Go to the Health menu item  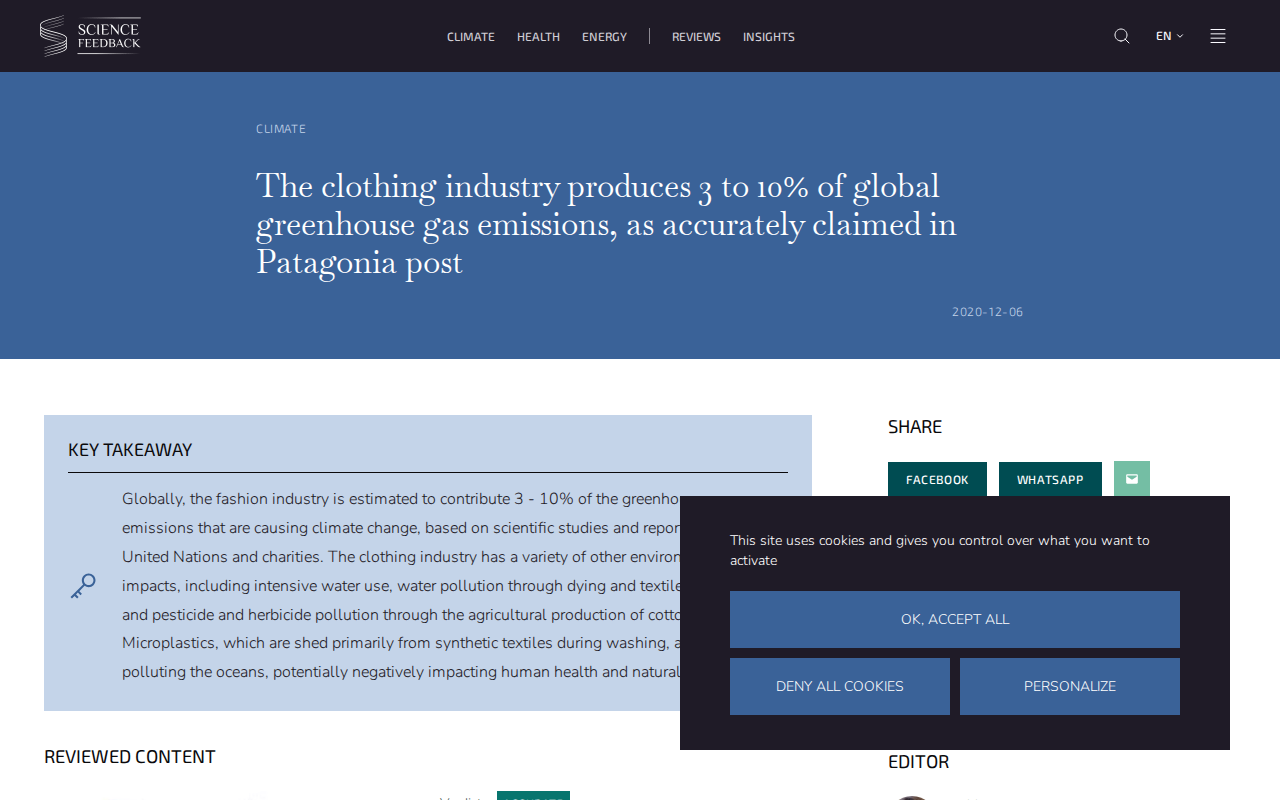coord(538,37)
